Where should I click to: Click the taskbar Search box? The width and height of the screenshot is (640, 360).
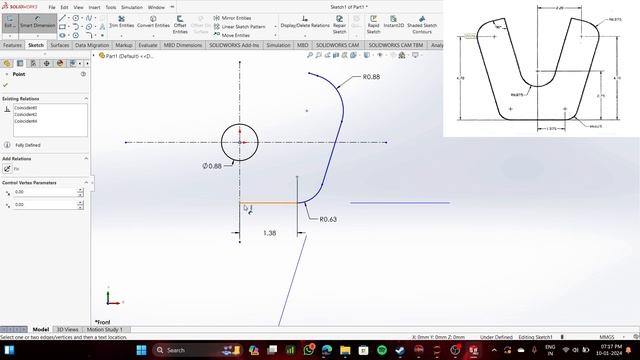[x=197, y=350]
